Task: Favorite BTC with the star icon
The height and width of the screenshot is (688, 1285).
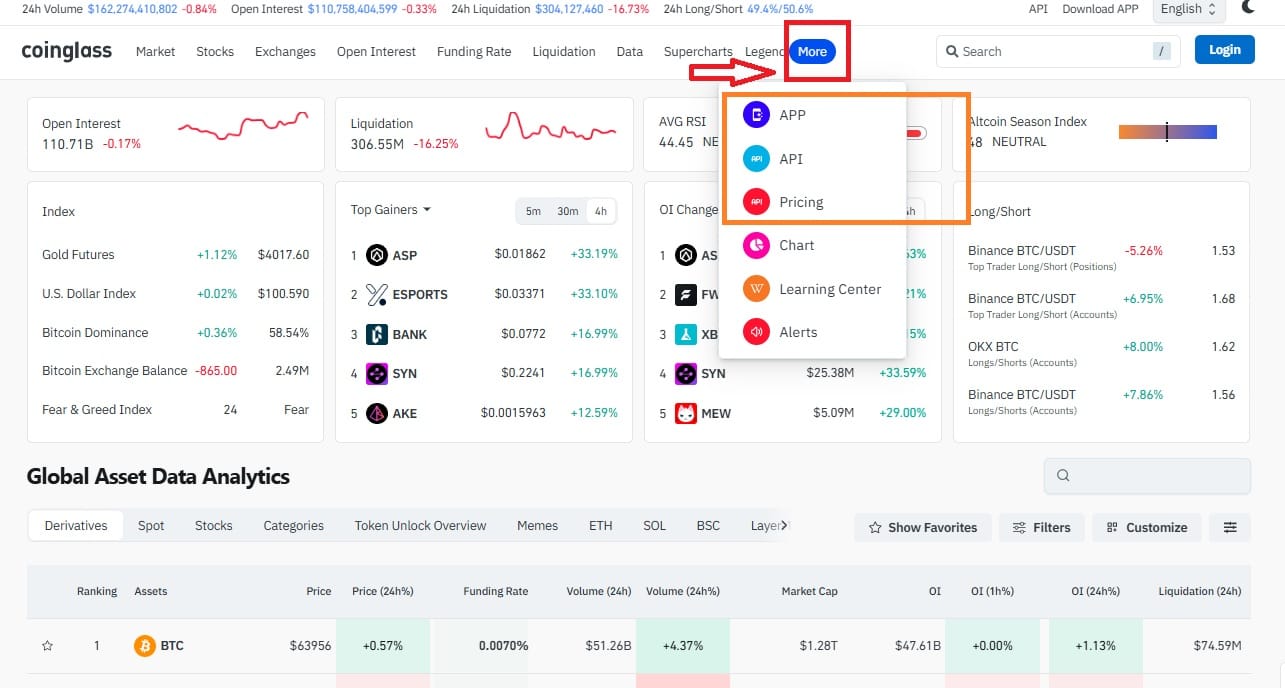Action: click(x=47, y=646)
